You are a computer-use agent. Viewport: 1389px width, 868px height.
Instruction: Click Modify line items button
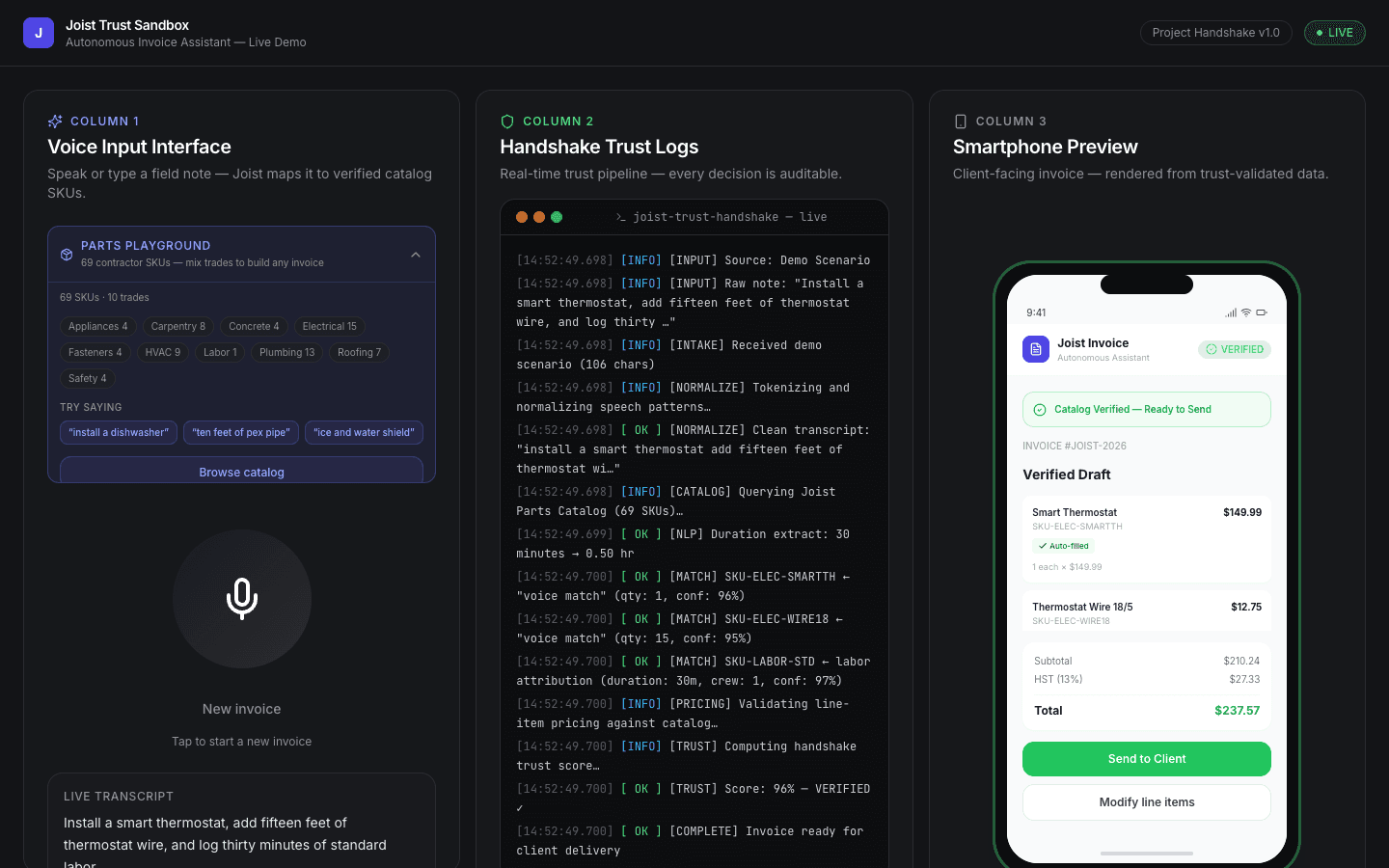1147,802
